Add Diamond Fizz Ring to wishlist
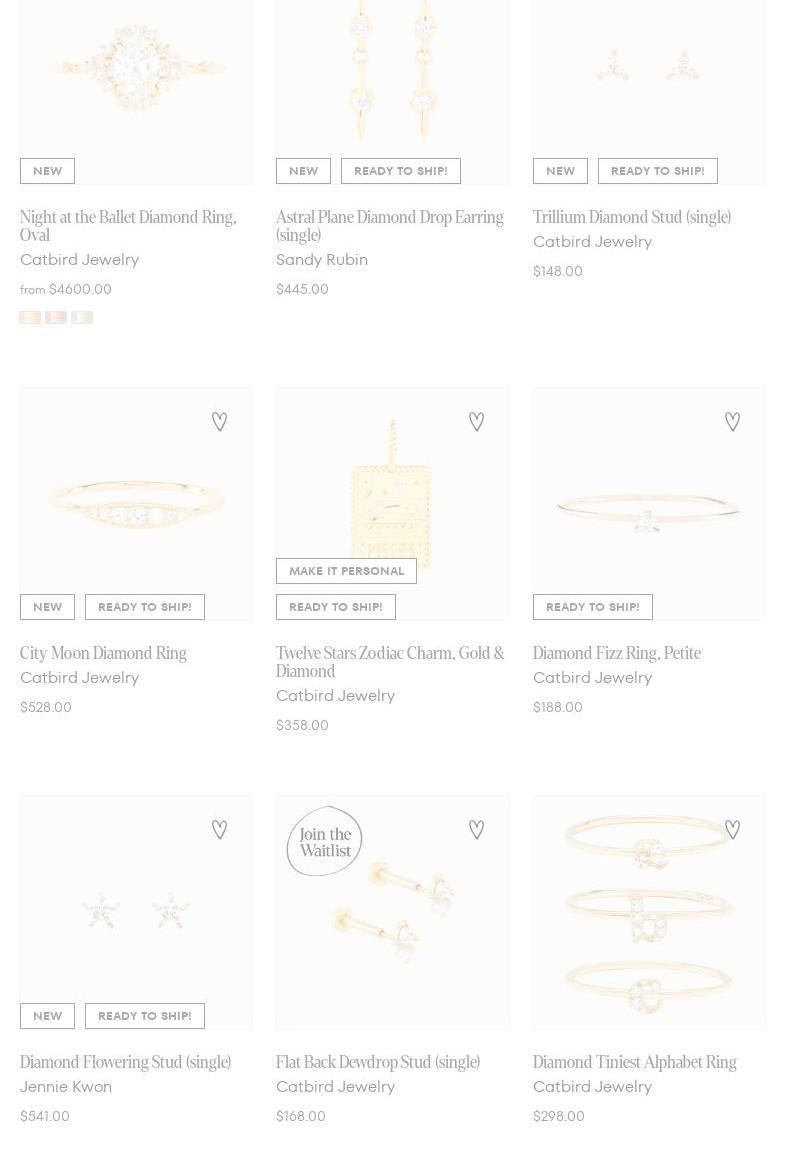 732,422
